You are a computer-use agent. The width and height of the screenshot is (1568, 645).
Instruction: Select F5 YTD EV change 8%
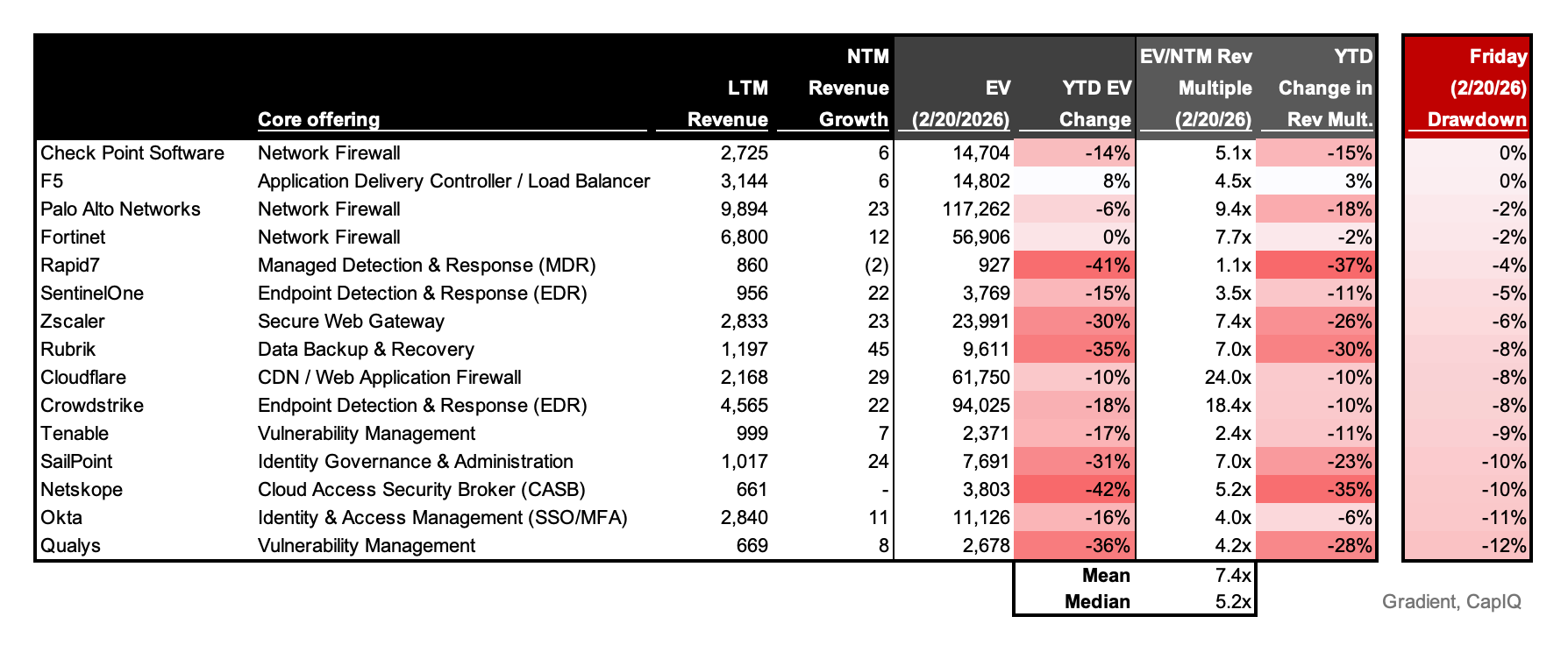click(x=1116, y=181)
